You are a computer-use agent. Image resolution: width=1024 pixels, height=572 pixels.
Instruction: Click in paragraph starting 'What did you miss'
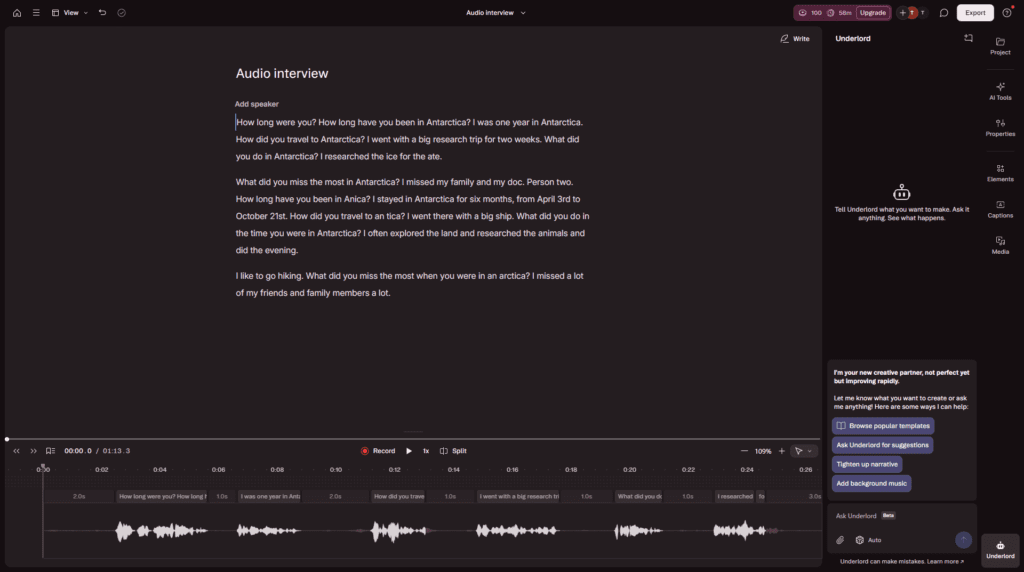click(412, 216)
